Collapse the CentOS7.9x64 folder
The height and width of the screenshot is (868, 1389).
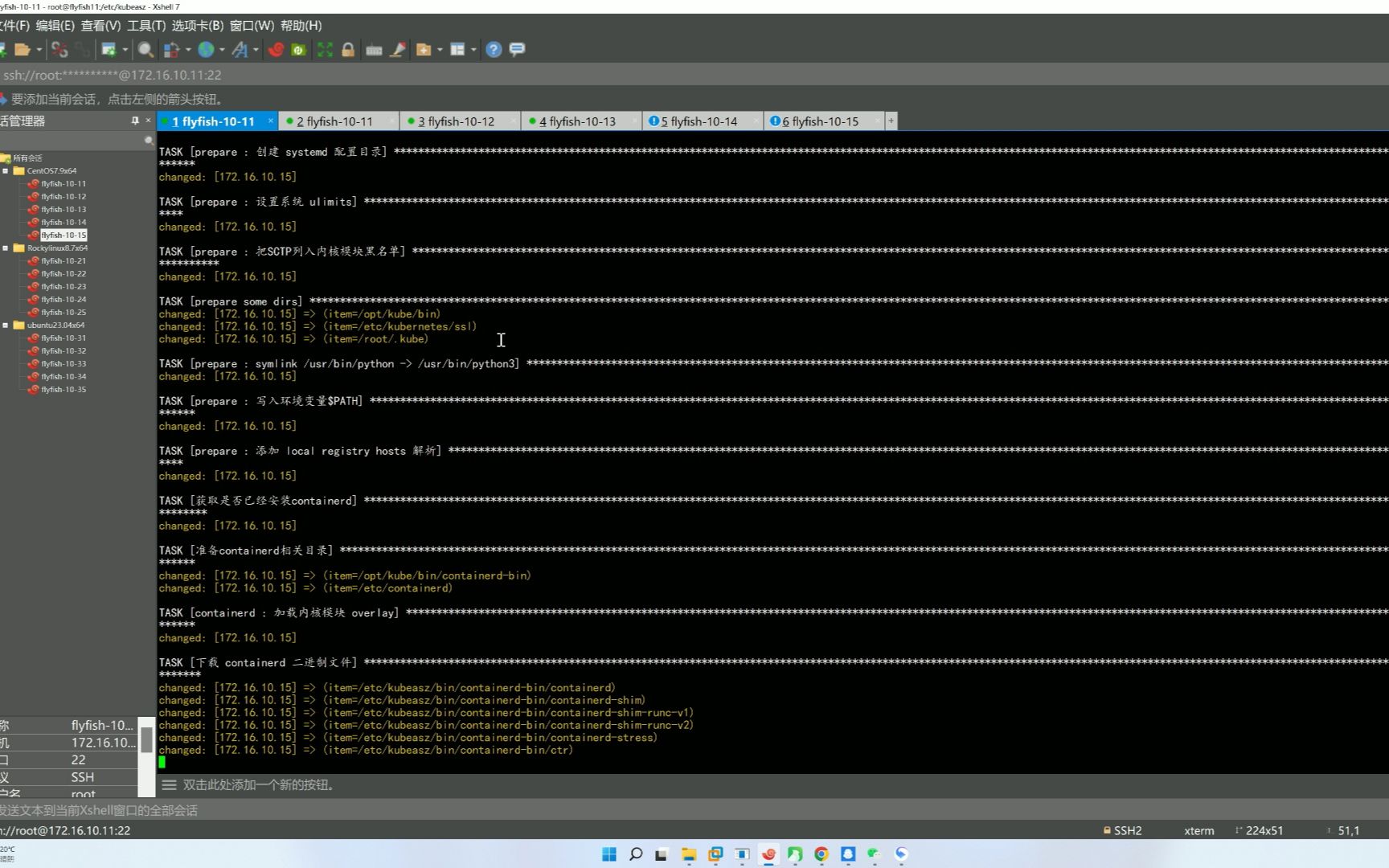(6, 170)
